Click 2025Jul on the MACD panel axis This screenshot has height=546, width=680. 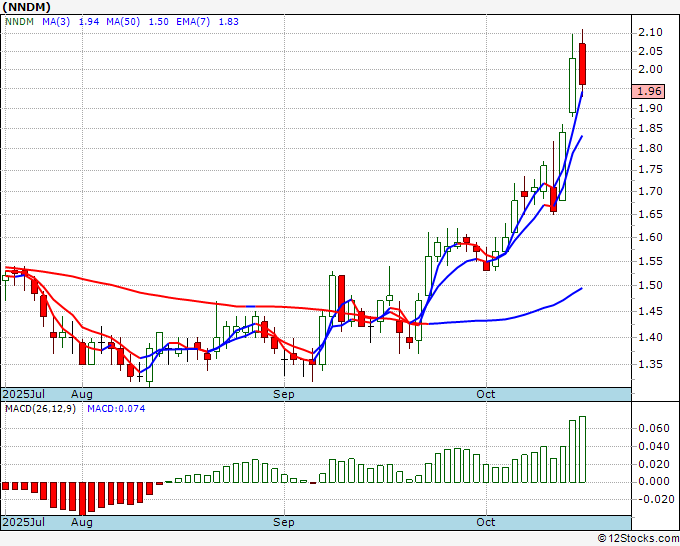(24, 522)
